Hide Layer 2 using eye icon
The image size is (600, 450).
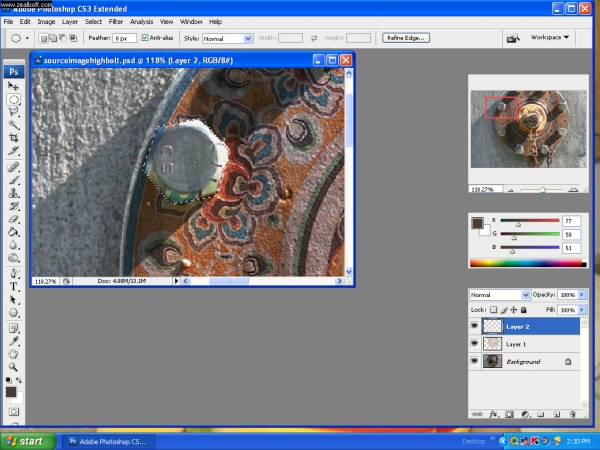(474, 326)
